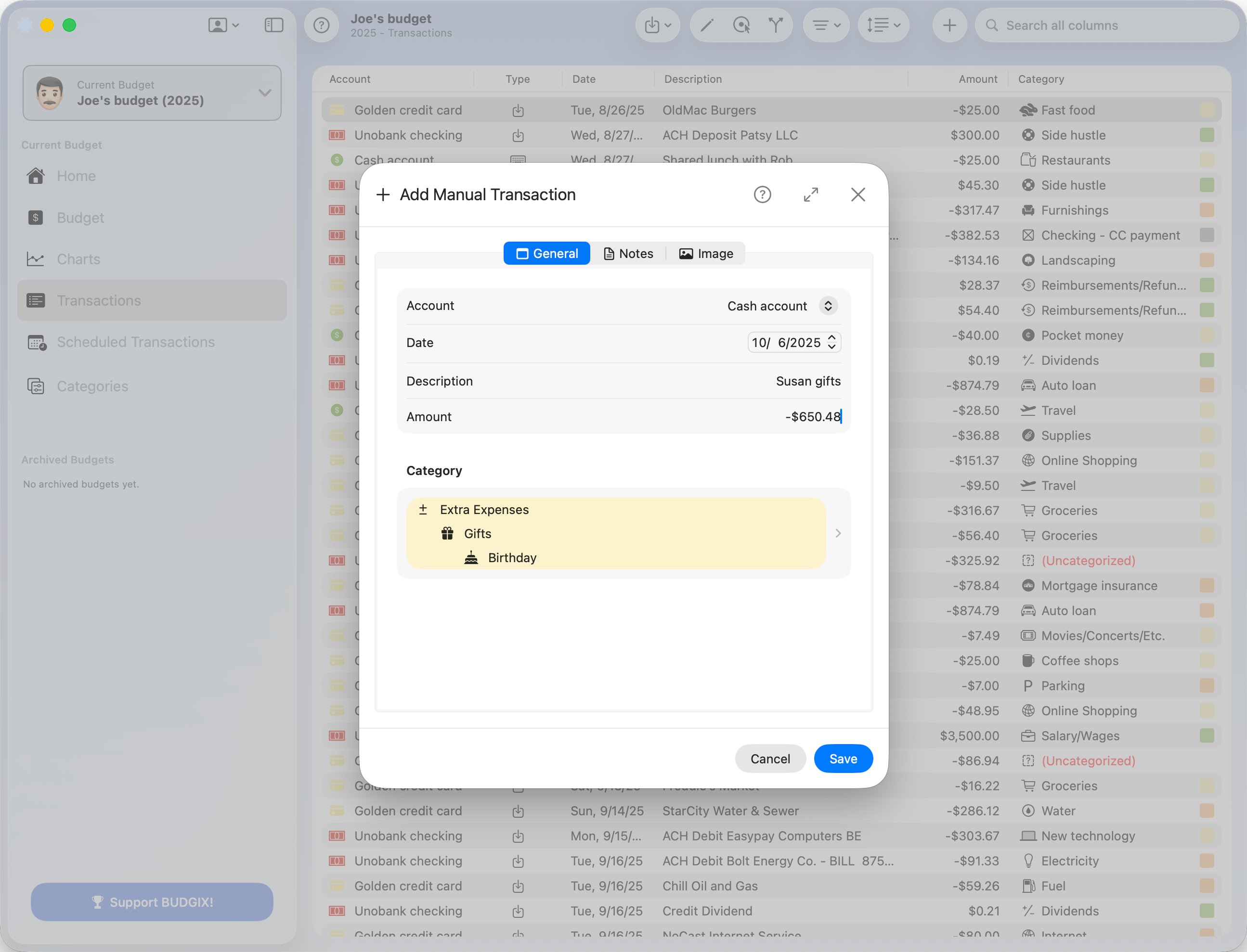Click the help icon in the dialog header
This screenshot has height=952, width=1247.
(x=762, y=194)
